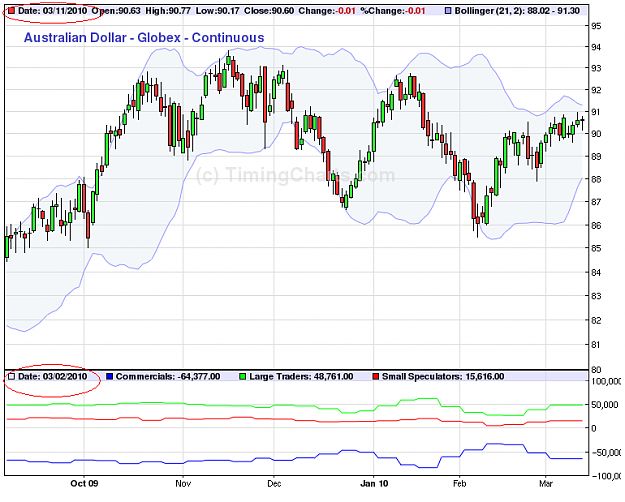Click the 82 price axis label
625x502 pixels.
tap(596, 321)
